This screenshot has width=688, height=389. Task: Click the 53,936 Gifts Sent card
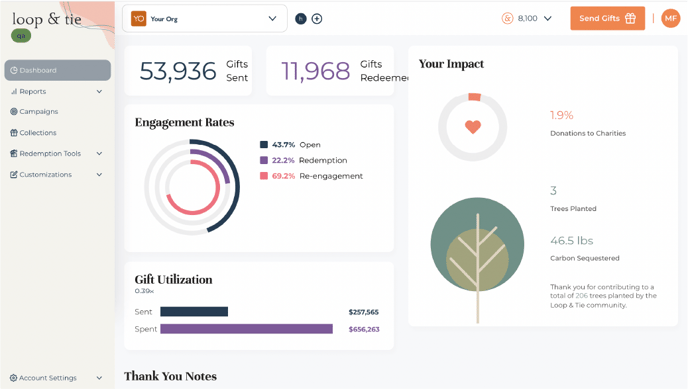click(188, 71)
